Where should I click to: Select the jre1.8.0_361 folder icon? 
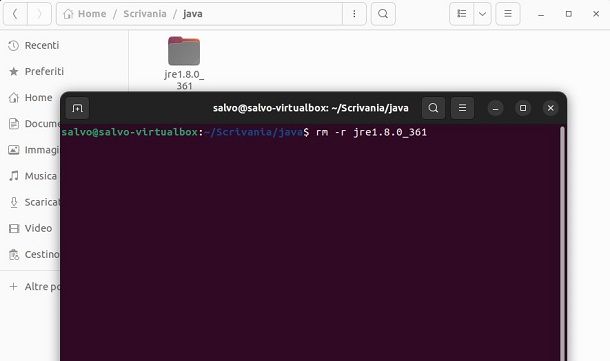pyautogui.click(x=184, y=51)
